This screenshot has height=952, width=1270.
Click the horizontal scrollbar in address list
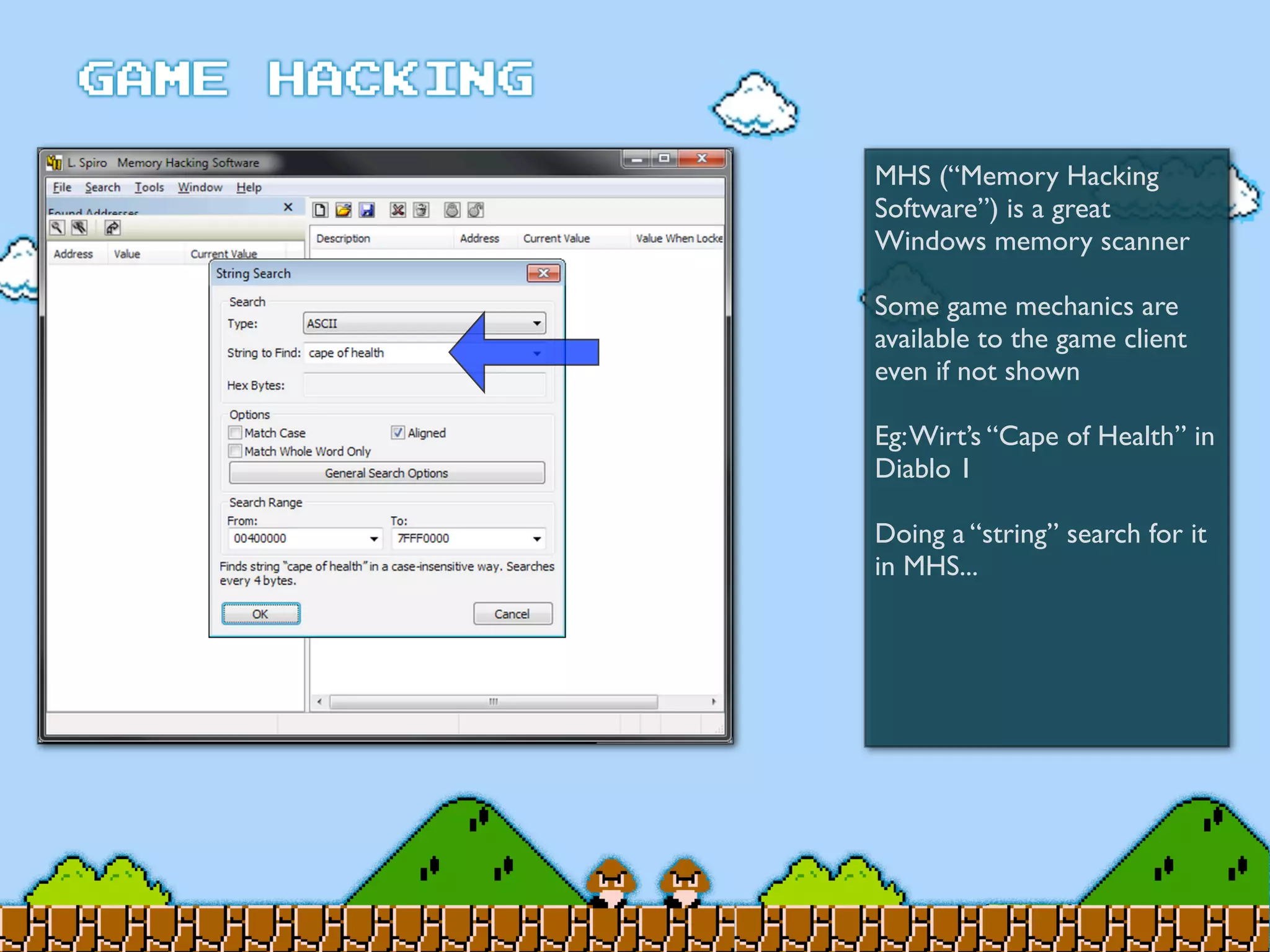[493, 702]
